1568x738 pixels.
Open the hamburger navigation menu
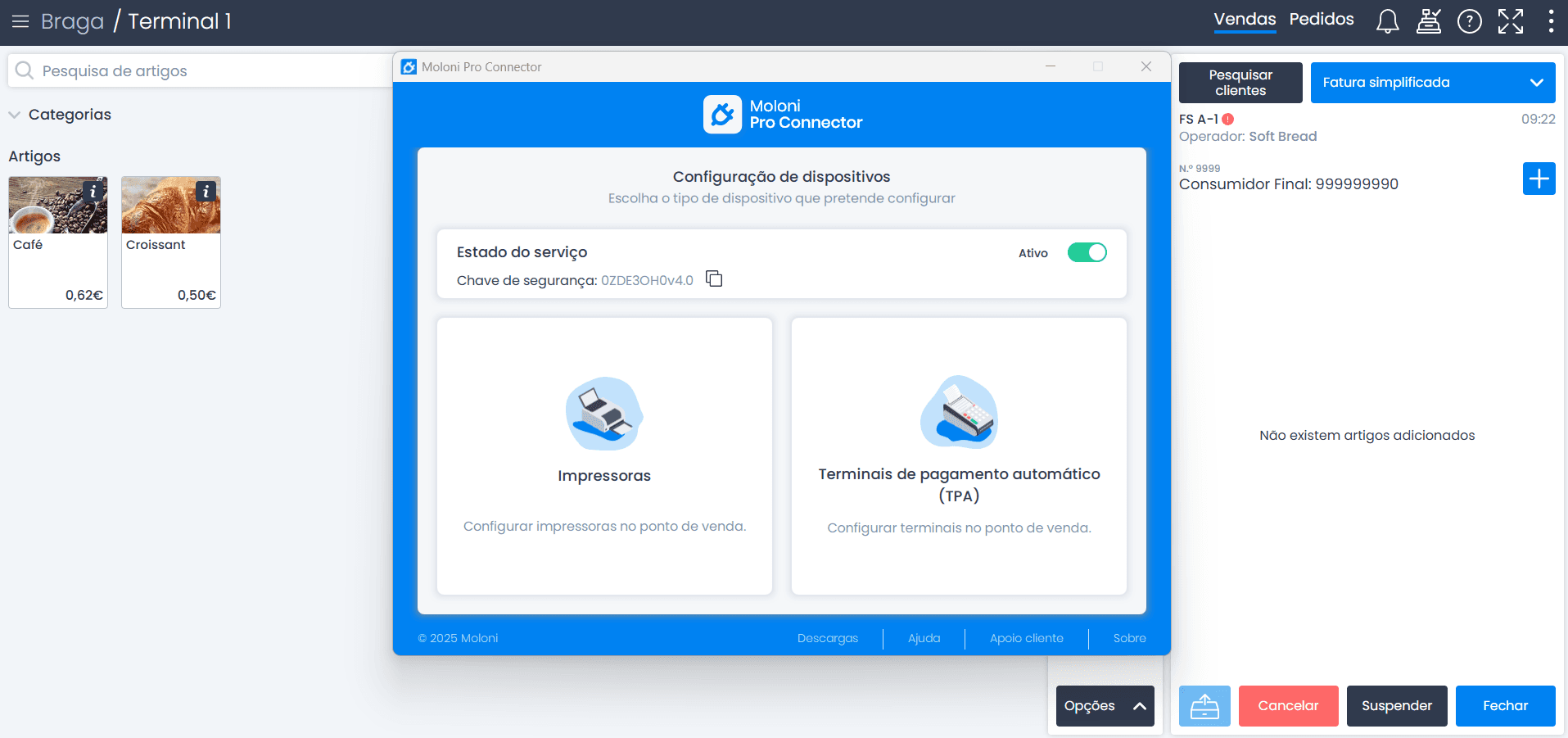pos(20,21)
